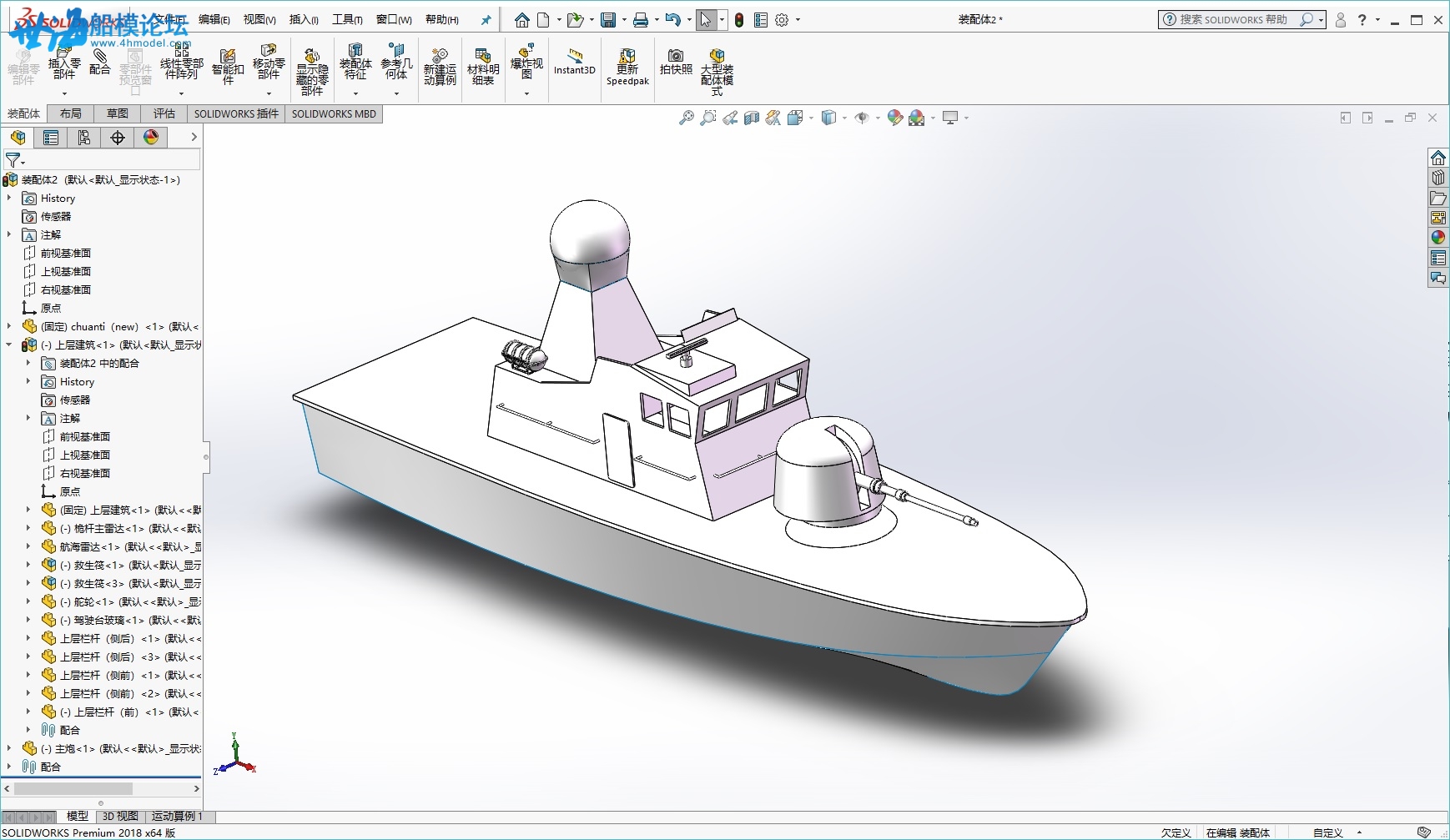Open the Hide/Show Items dropdown

point(879,118)
